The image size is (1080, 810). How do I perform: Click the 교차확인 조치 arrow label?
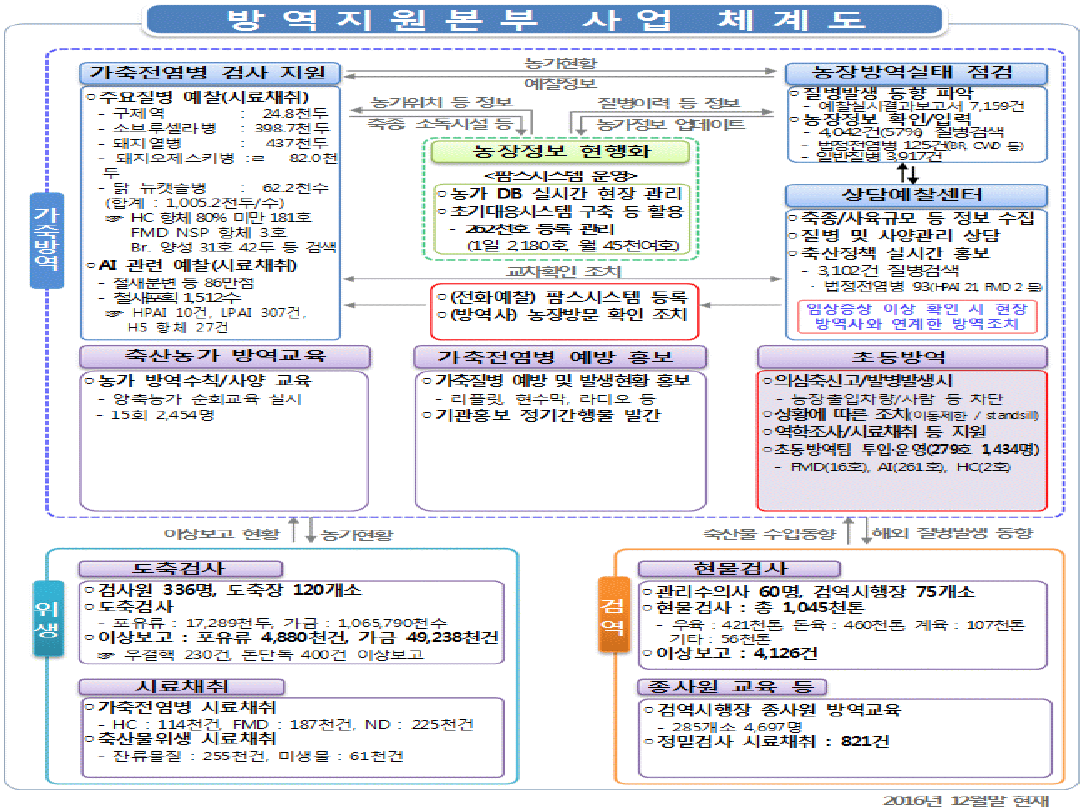(563, 272)
